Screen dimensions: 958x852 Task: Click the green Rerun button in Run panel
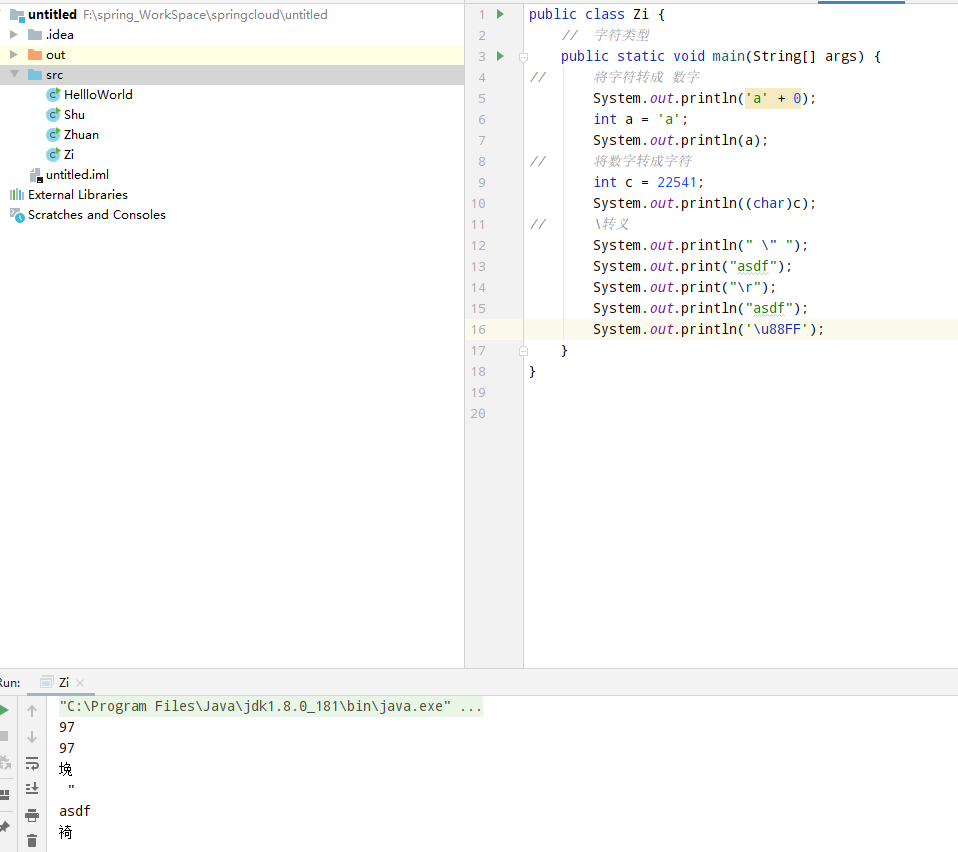tap(3, 710)
